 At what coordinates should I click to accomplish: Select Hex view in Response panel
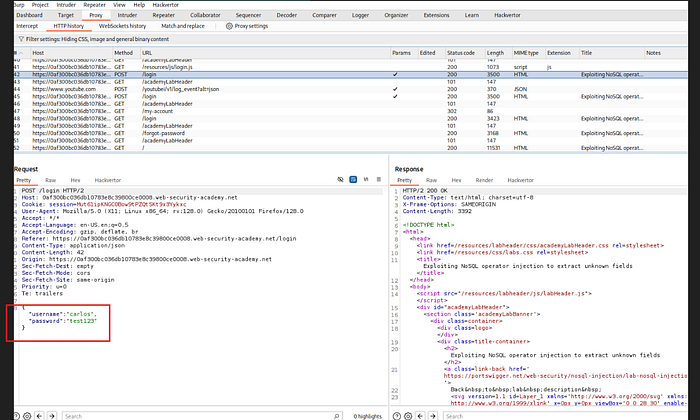[456, 180]
